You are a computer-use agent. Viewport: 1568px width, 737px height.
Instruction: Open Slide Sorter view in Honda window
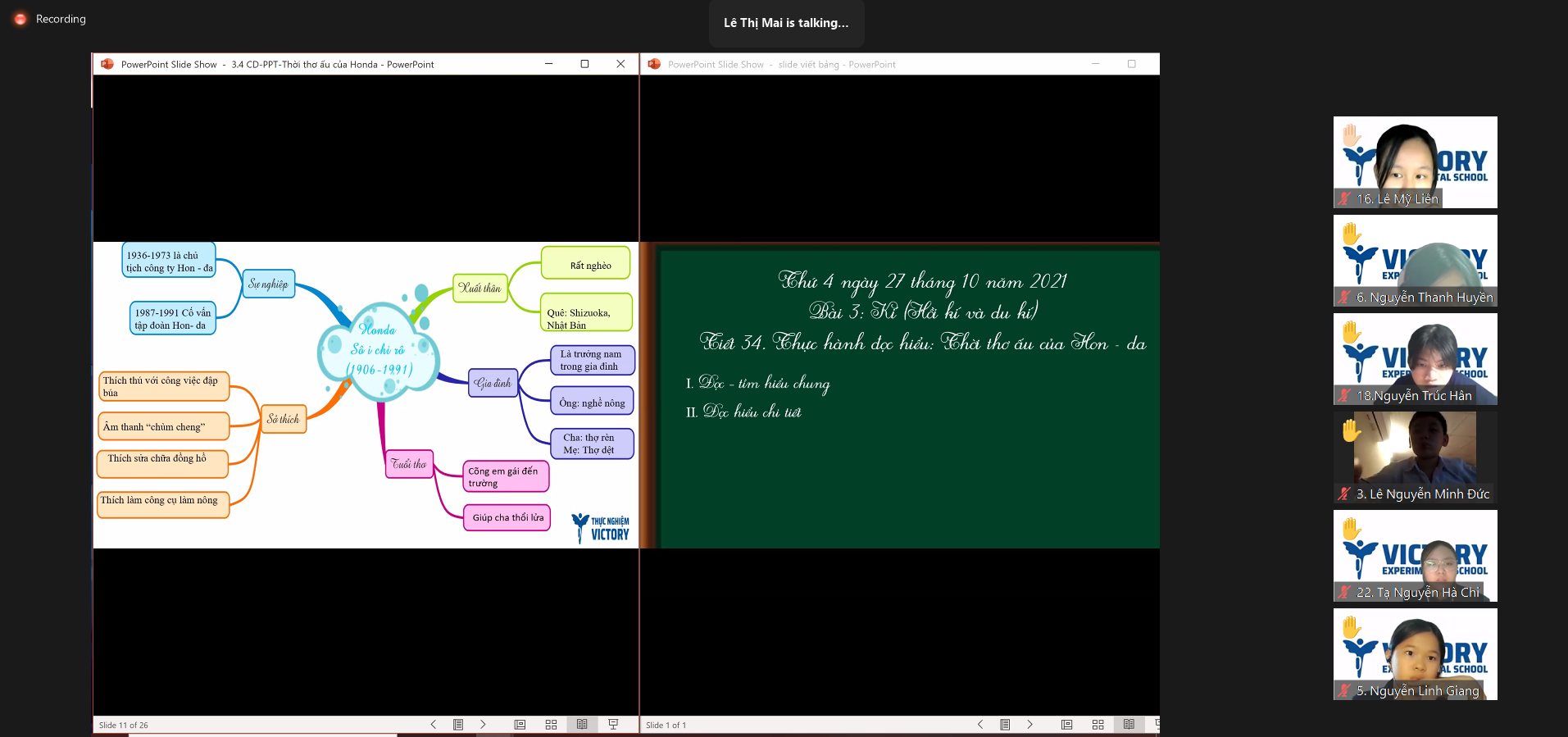pos(551,725)
